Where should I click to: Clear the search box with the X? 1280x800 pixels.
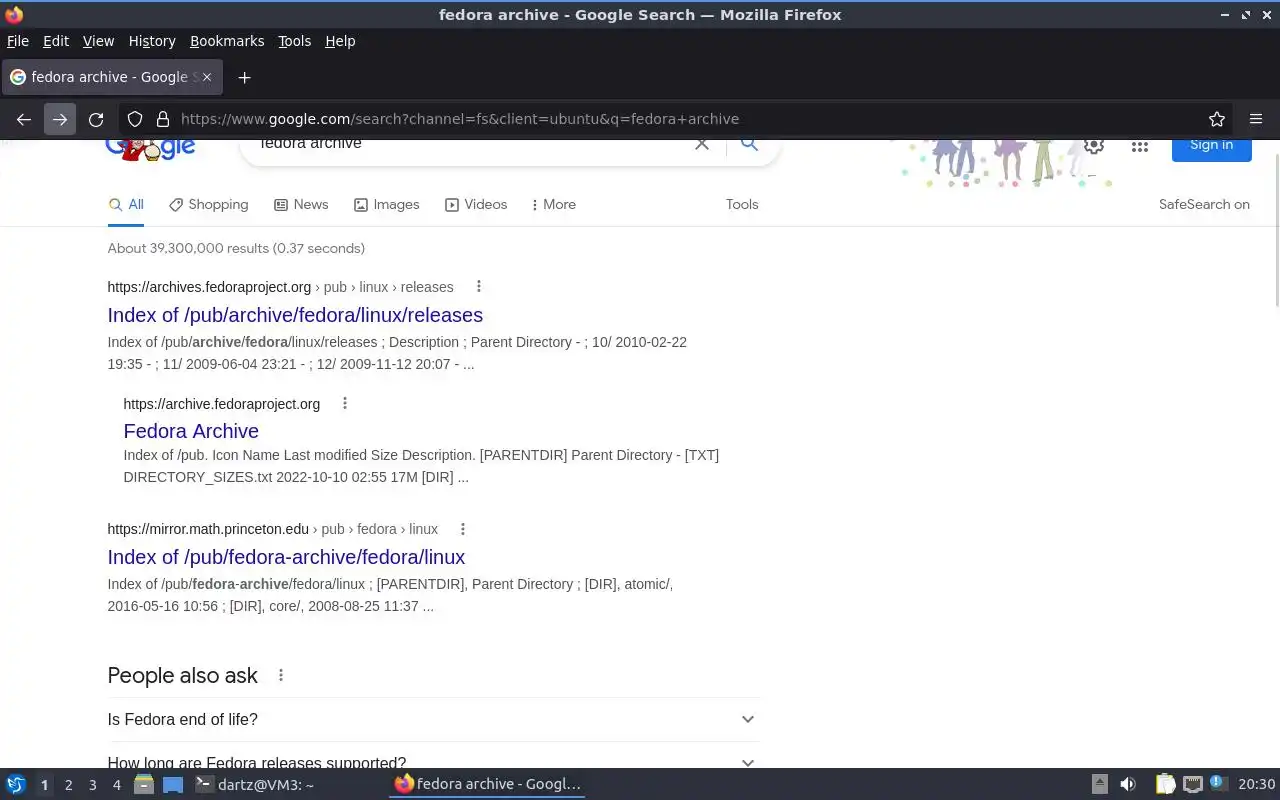[x=702, y=145]
